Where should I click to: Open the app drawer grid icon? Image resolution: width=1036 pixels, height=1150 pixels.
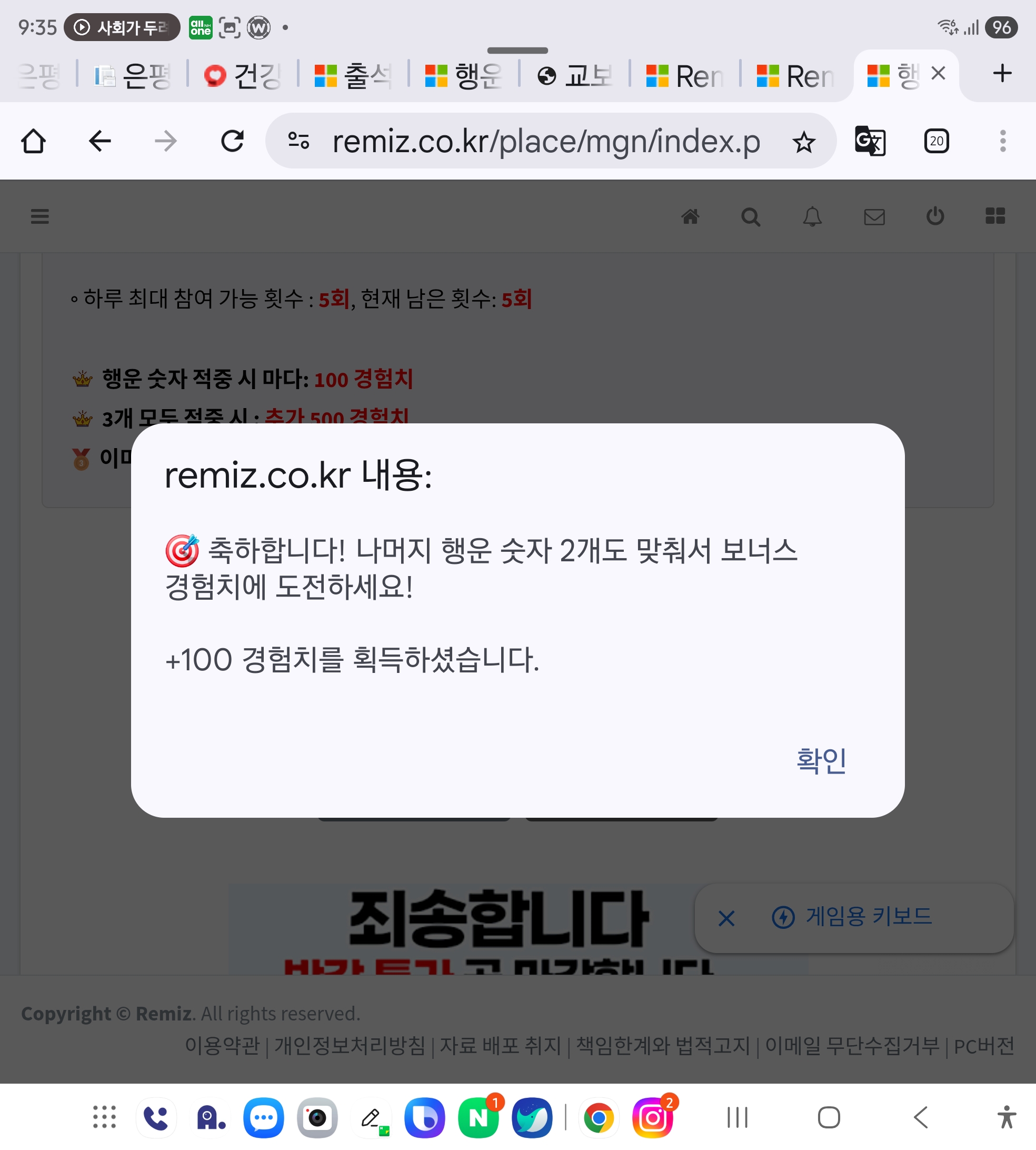coord(104,1117)
